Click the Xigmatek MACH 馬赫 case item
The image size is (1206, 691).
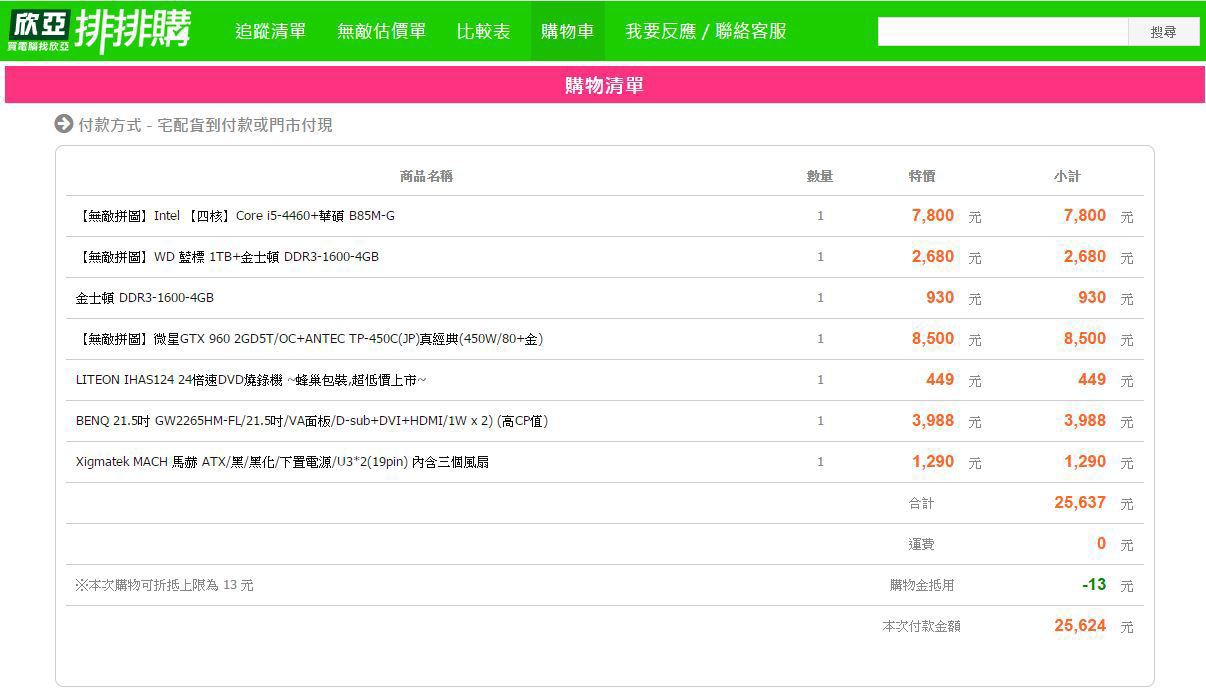point(282,462)
